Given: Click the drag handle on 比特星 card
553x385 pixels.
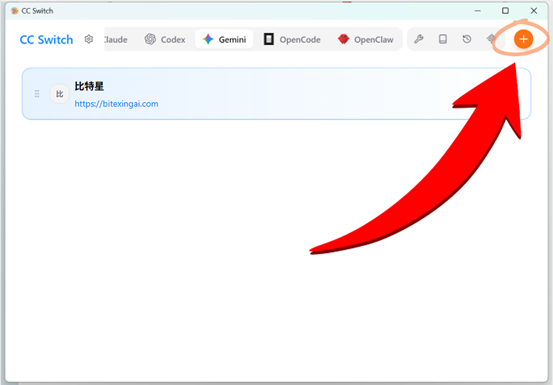Looking at the screenshot, I should point(37,94).
